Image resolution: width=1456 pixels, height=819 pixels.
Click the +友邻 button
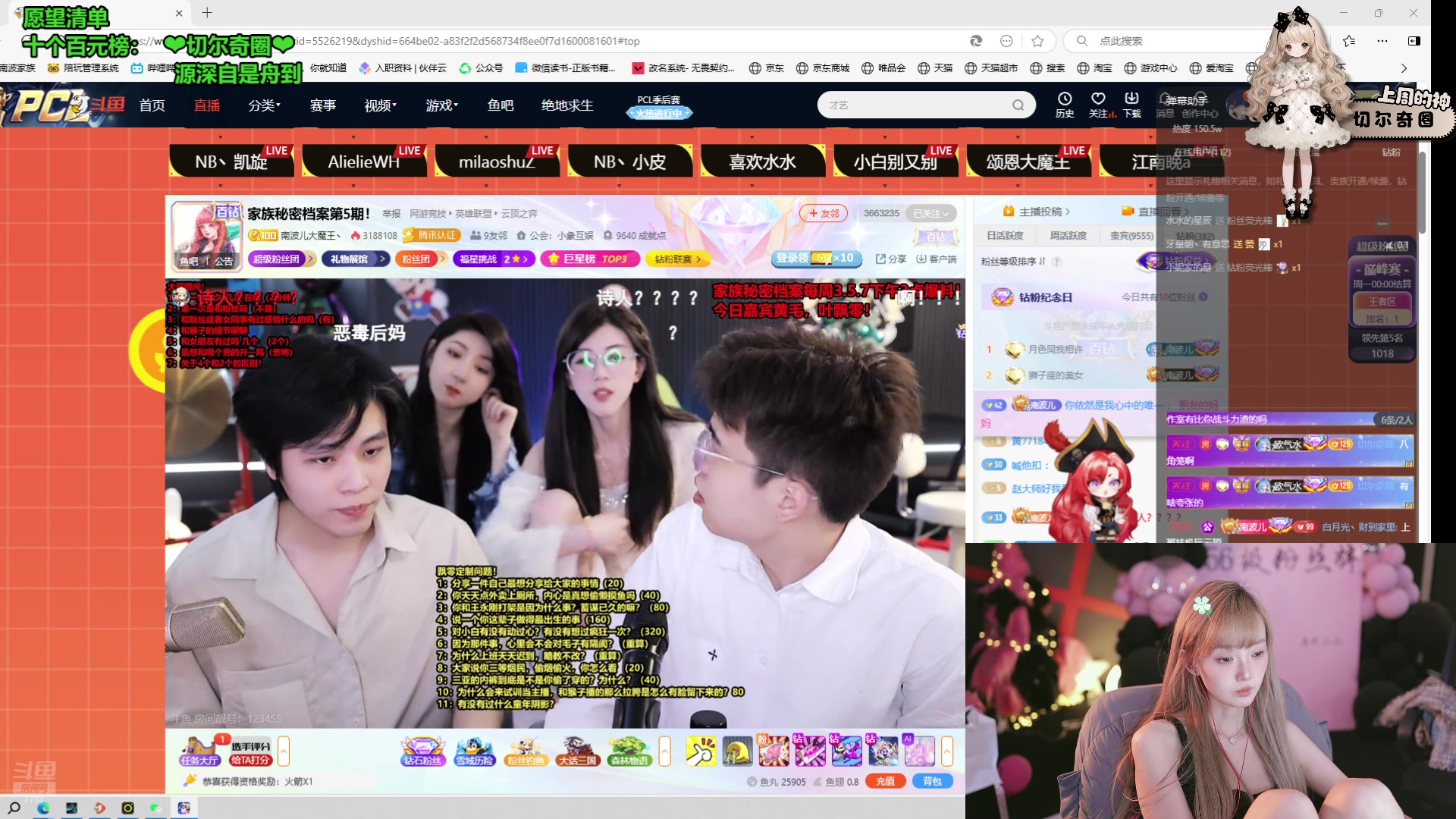[x=824, y=214]
